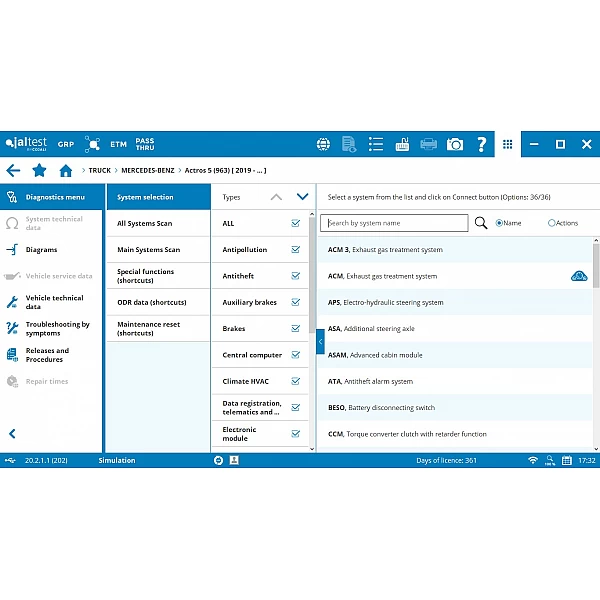This screenshot has width=600, height=600.
Task: Open the PASS THRU mode
Action: pyautogui.click(x=145, y=144)
